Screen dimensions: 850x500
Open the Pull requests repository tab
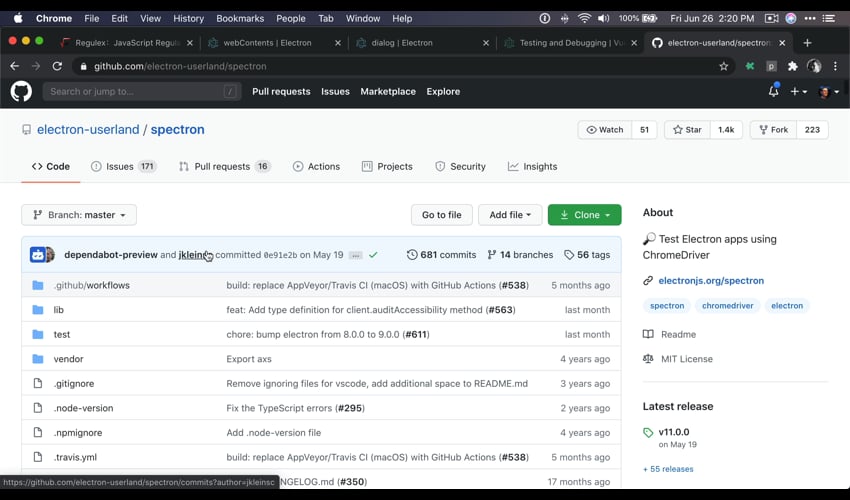click(x=224, y=166)
